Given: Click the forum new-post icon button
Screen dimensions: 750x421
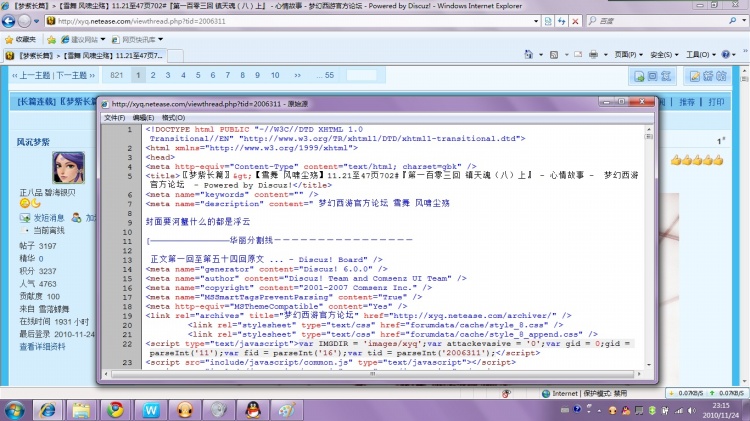Looking at the screenshot, I should (x=707, y=76).
